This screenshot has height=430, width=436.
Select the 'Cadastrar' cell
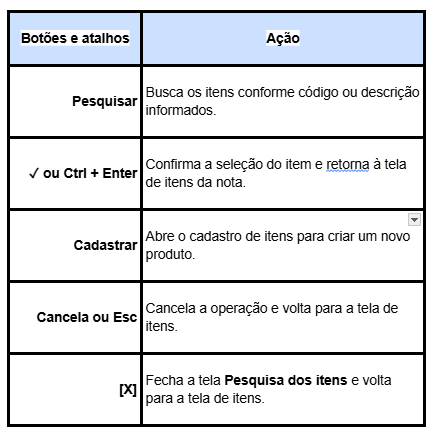75,245
